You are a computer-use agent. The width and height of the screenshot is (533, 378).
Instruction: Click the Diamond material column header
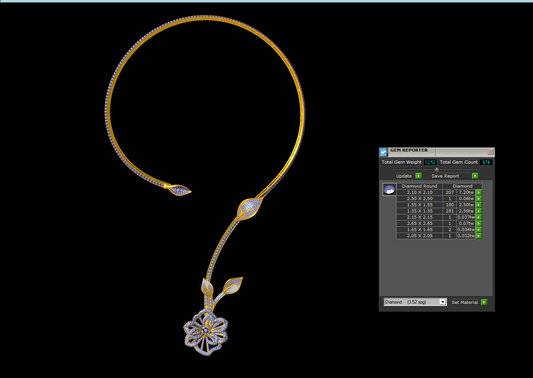pyautogui.click(x=462, y=186)
